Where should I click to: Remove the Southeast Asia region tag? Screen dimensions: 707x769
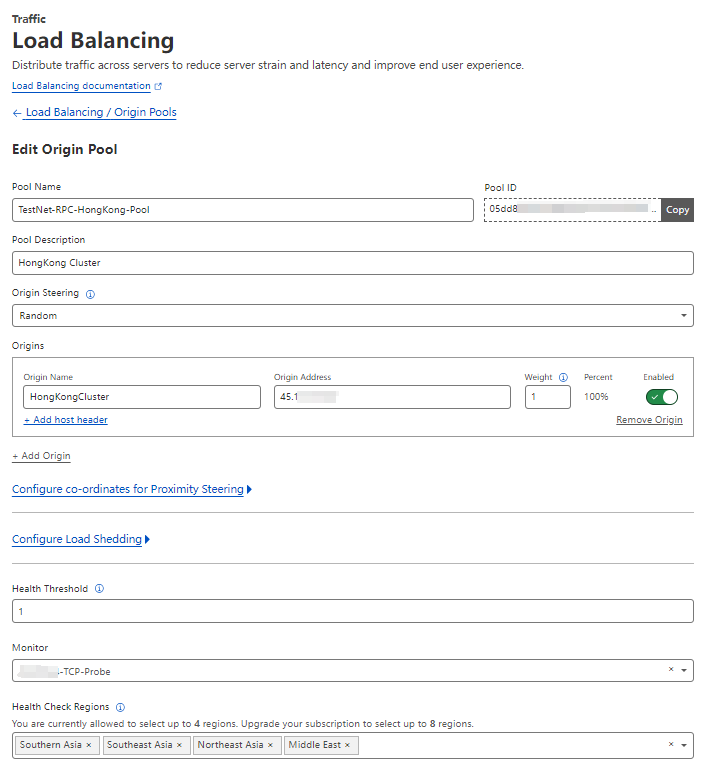[179, 745]
